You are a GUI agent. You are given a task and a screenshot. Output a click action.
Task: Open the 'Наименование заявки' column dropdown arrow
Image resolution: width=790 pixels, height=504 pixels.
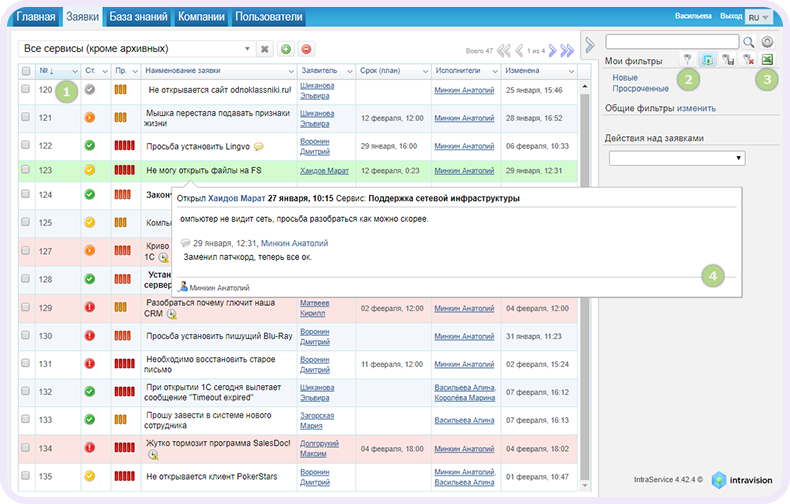coord(291,72)
